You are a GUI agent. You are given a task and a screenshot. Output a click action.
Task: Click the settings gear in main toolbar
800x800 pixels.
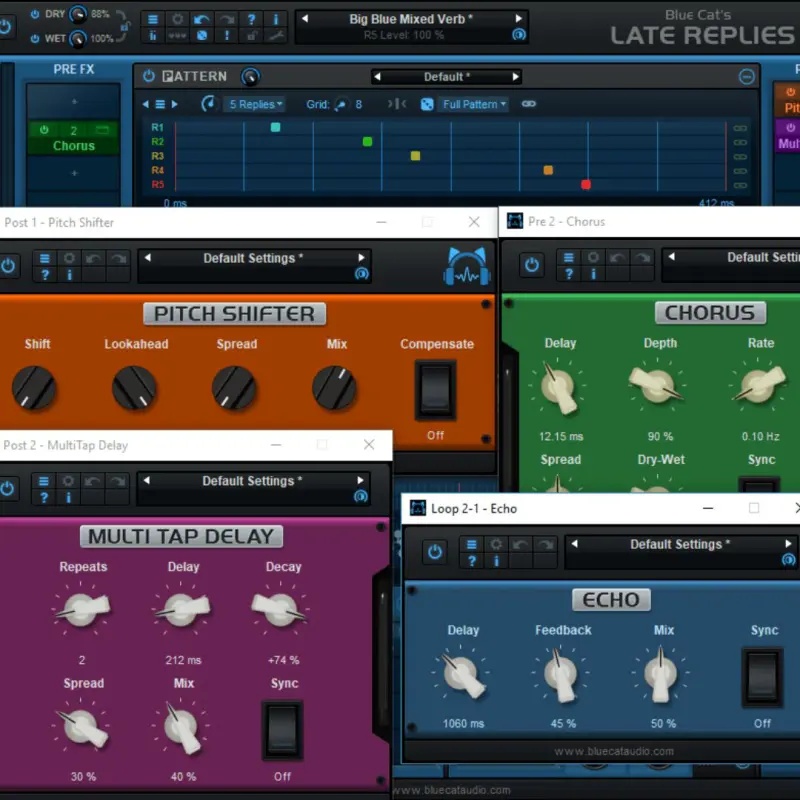[177, 19]
